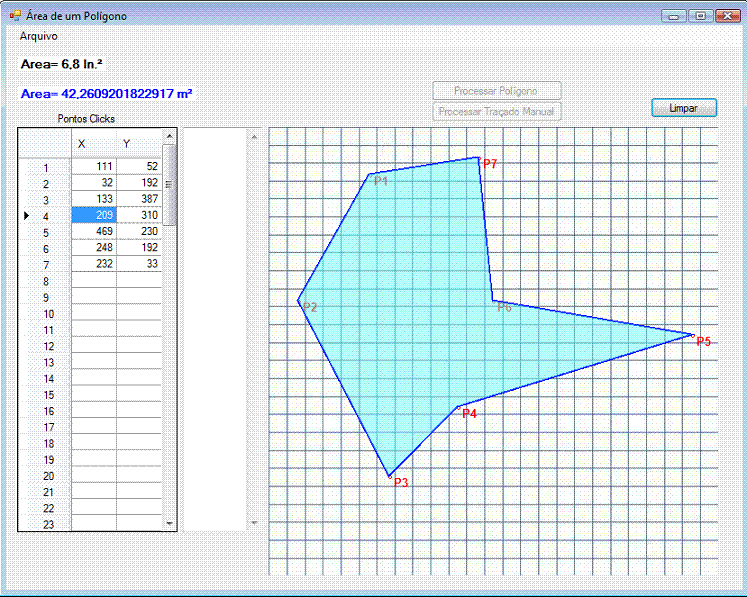Select X cell with value 248
Image resolution: width=747 pixels, height=597 pixels.
coord(94,247)
